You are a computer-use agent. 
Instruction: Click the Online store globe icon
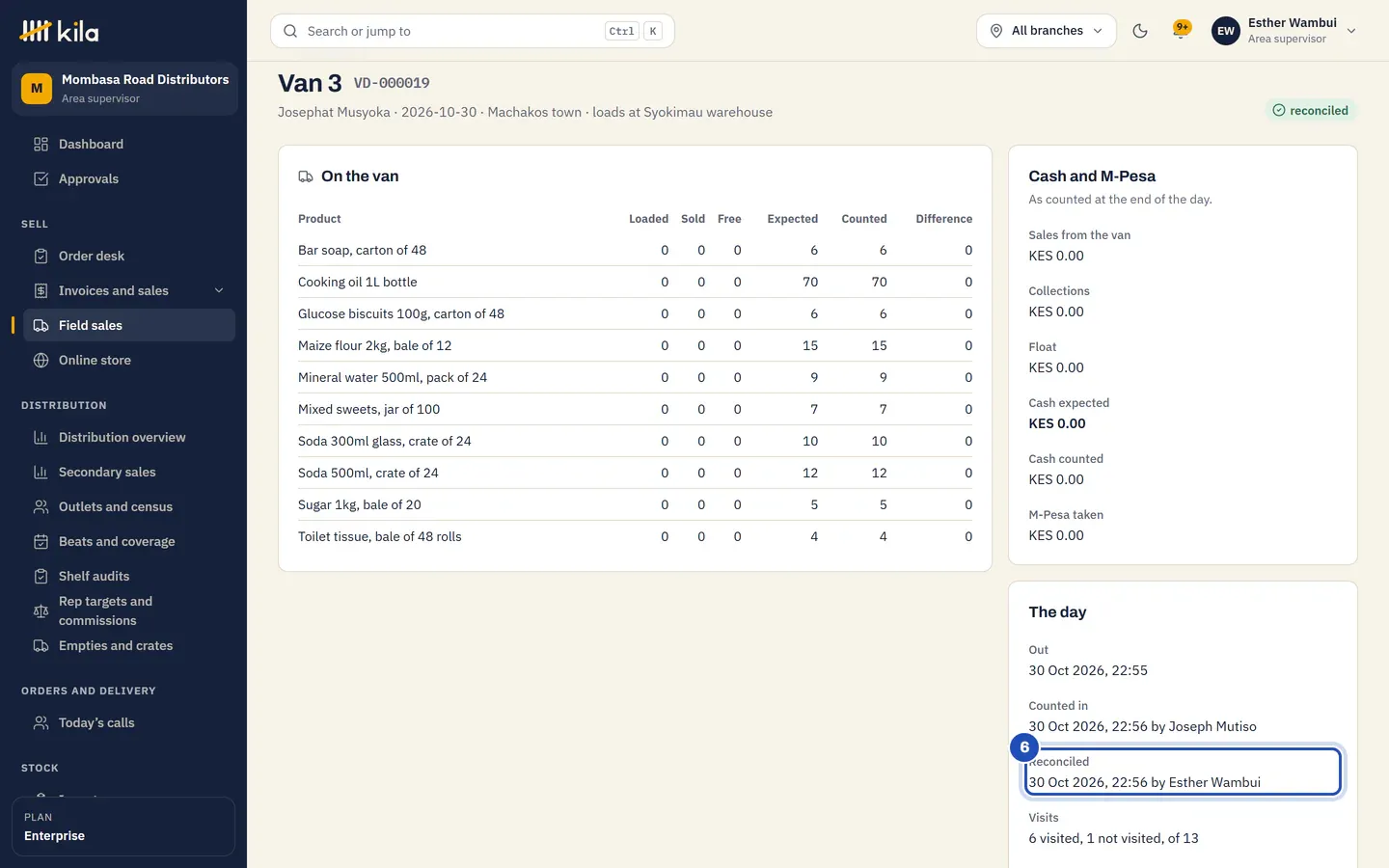[41, 361]
